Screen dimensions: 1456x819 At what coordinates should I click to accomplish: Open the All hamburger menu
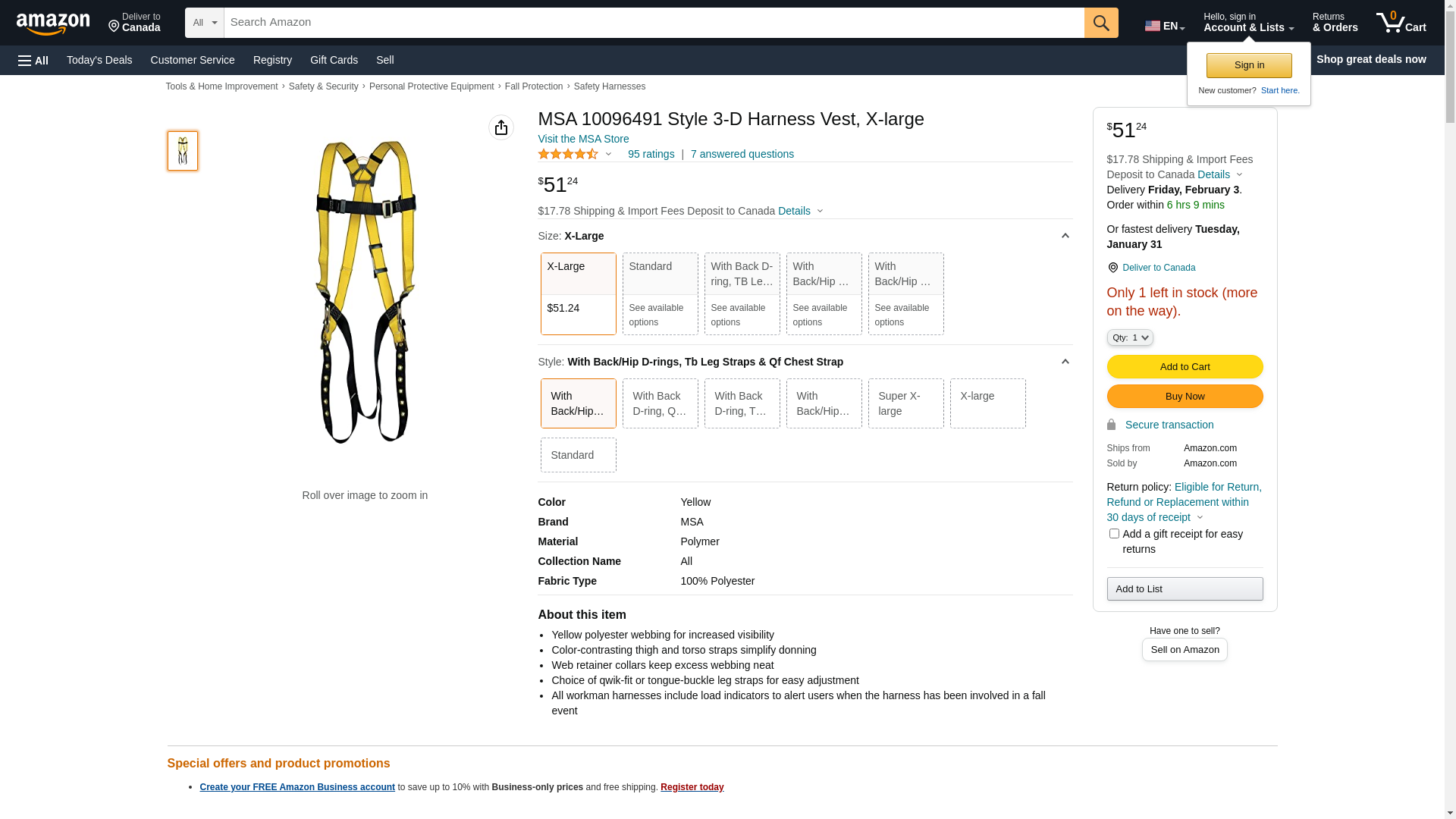[33, 60]
